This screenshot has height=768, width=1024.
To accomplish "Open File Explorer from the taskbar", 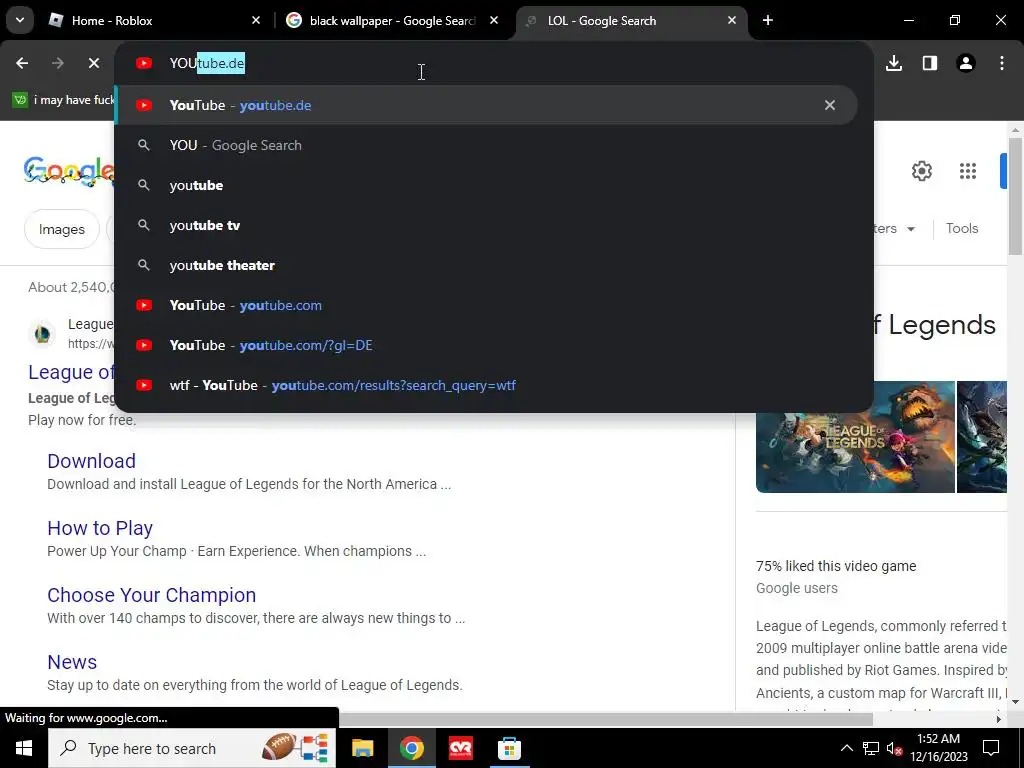I will click(362, 748).
